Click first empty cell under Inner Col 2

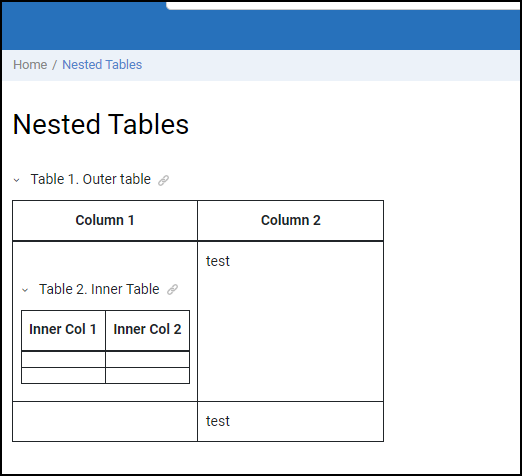pos(147,359)
